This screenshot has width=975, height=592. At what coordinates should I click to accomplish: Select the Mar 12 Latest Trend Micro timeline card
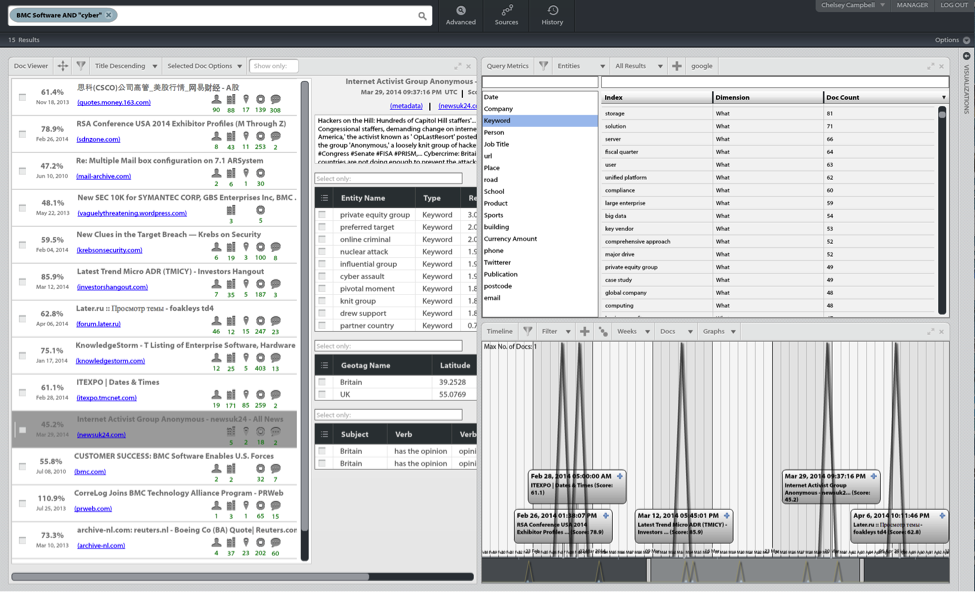pos(683,526)
